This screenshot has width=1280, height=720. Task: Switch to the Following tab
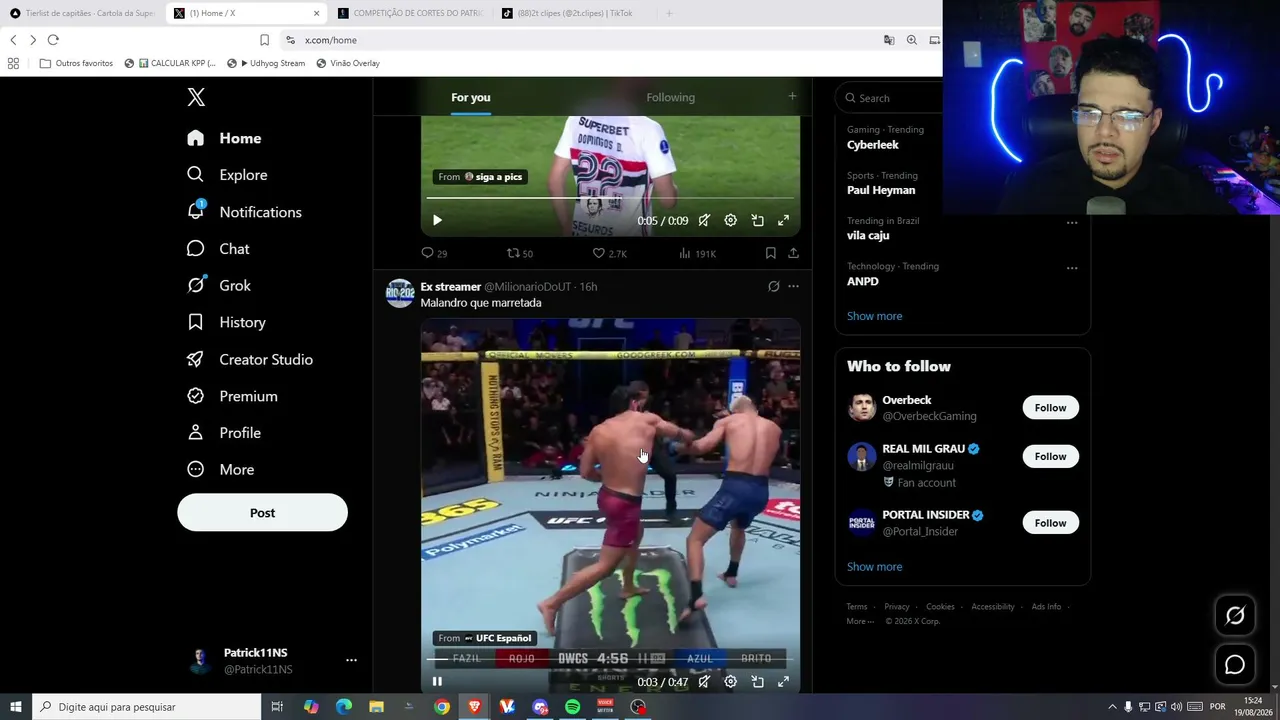pos(670,97)
